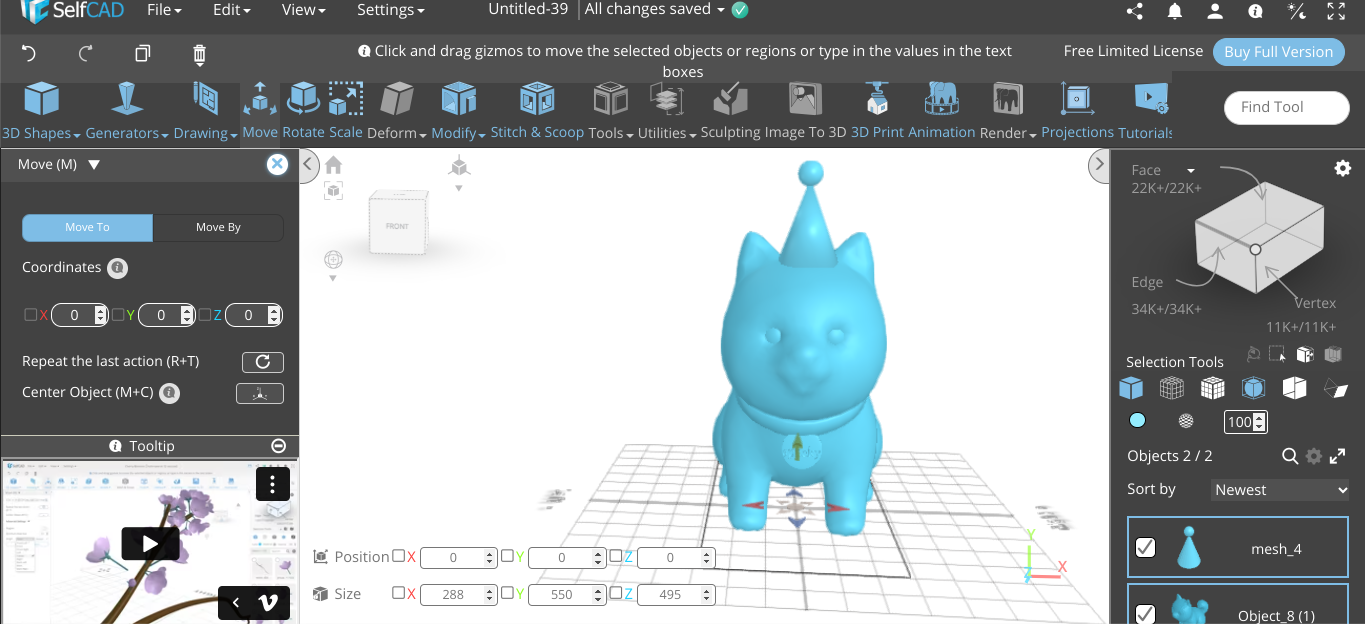Activate the Scale tool
Viewport: 1365px width, 624px height.
(x=346, y=112)
